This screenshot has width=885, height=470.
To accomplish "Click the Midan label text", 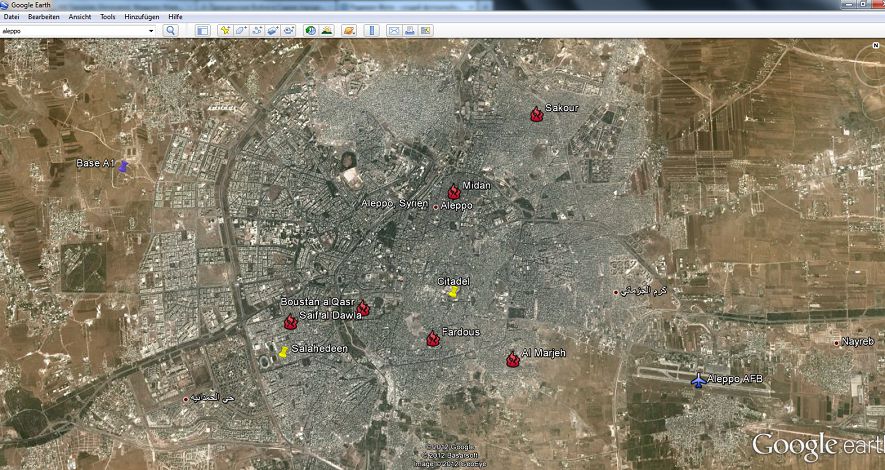I will tap(476, 185).
